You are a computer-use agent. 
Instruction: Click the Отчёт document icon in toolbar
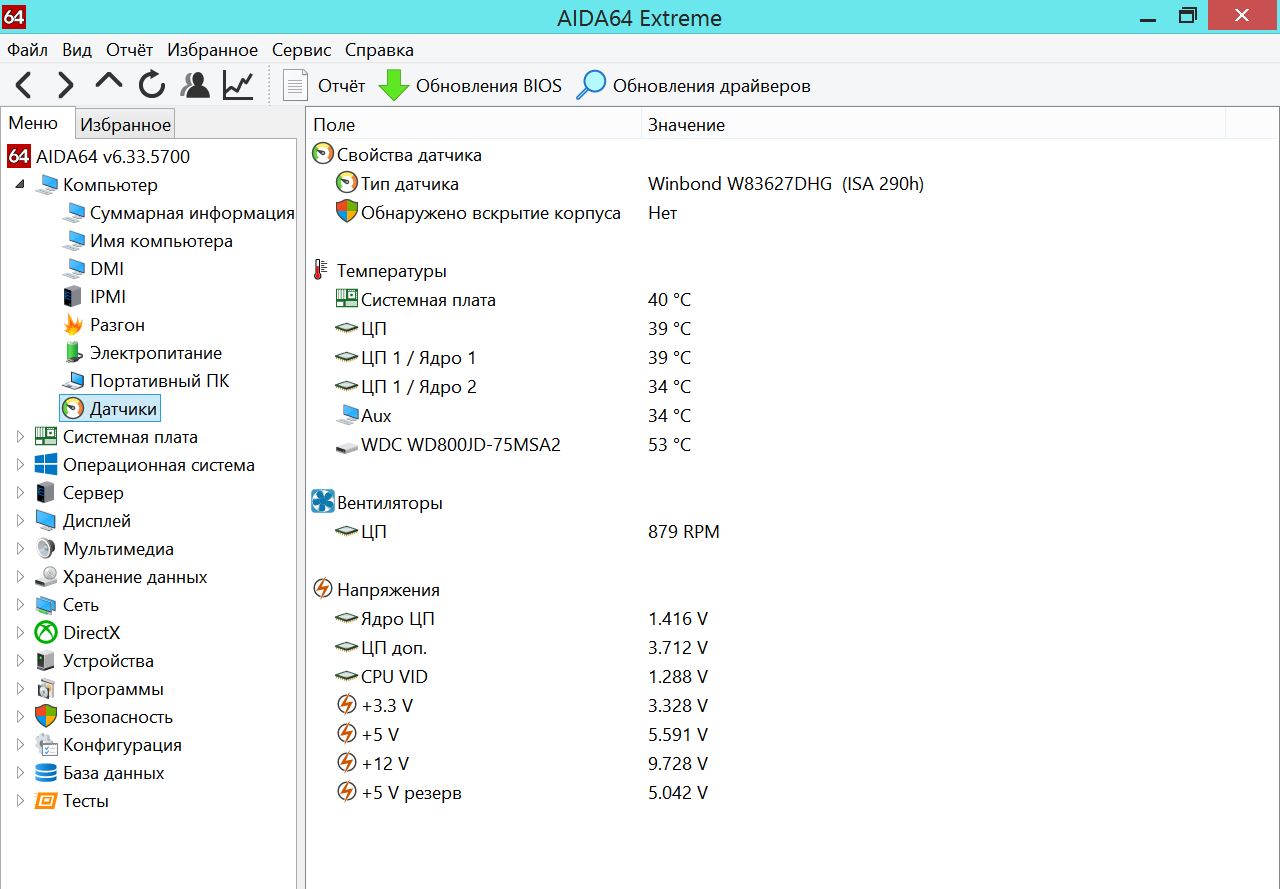(295, 86)
